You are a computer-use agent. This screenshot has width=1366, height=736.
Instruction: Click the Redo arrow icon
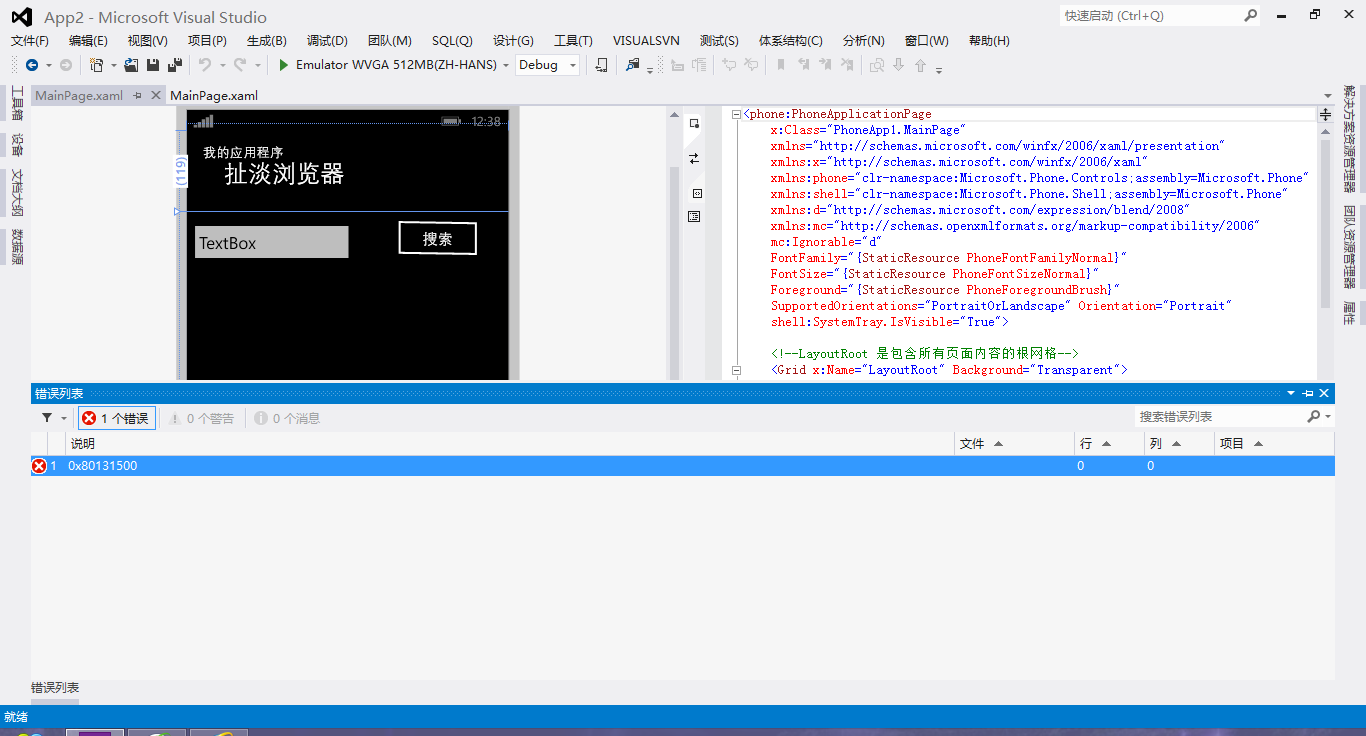click(x=240, y=65)
